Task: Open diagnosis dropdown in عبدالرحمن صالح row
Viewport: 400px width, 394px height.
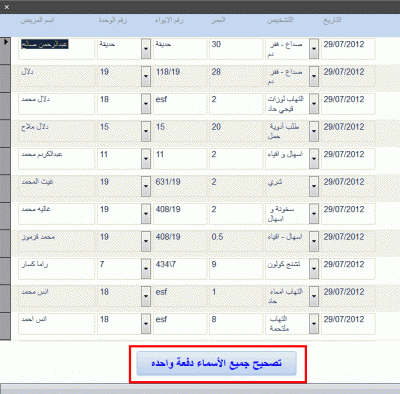Action: pyautogui.click(x=314, y=49)
